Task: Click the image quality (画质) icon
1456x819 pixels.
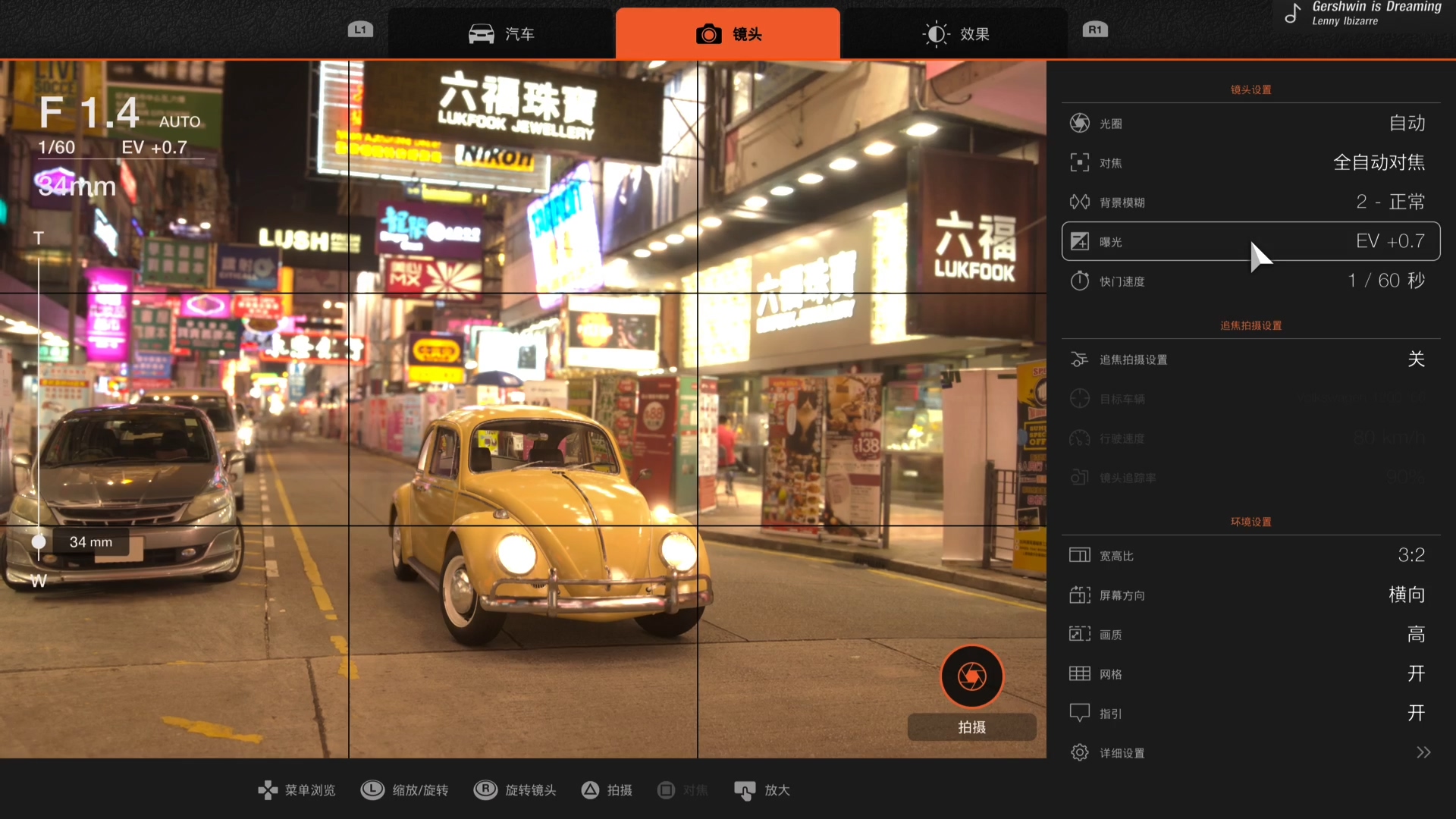Action: pos(1080,634)
